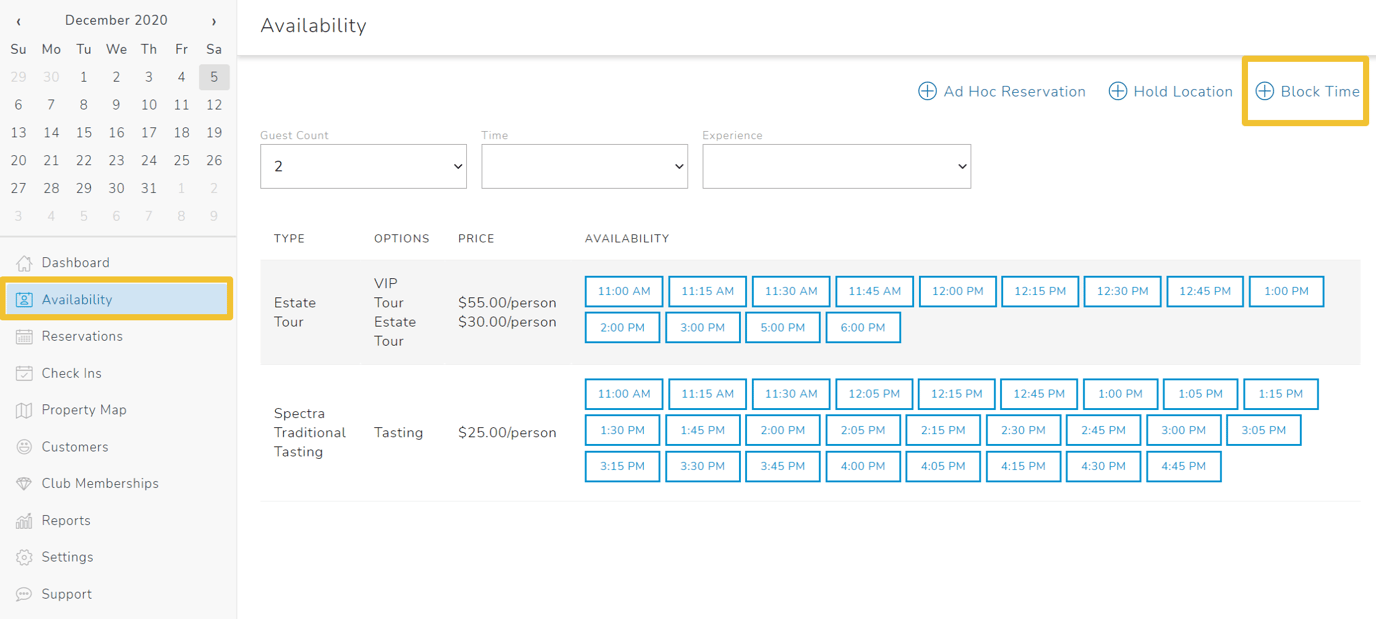Click Ad Hoc Reservation link

pos(1002,91)
